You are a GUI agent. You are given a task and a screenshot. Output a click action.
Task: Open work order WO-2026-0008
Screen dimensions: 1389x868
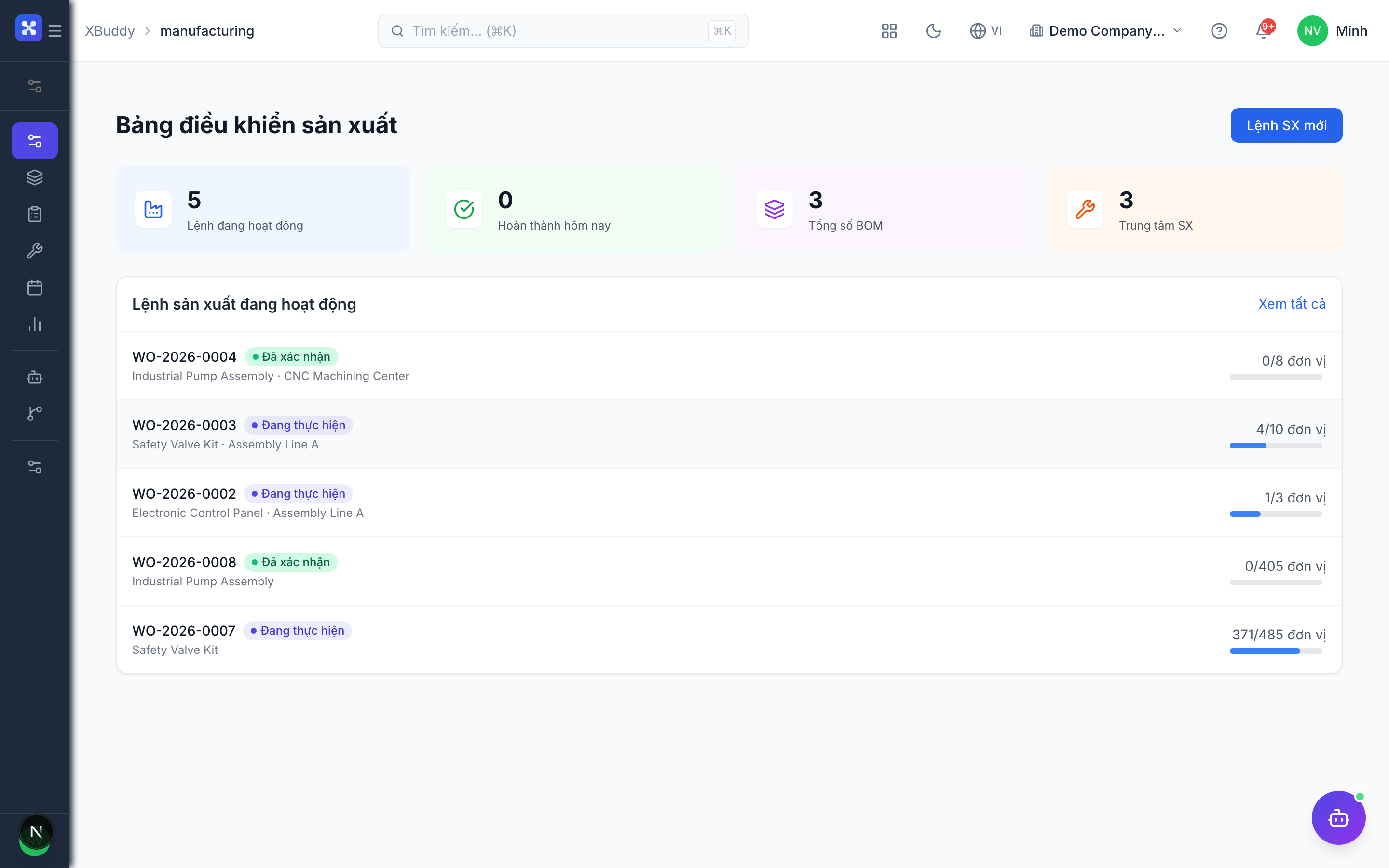point(729,571)
